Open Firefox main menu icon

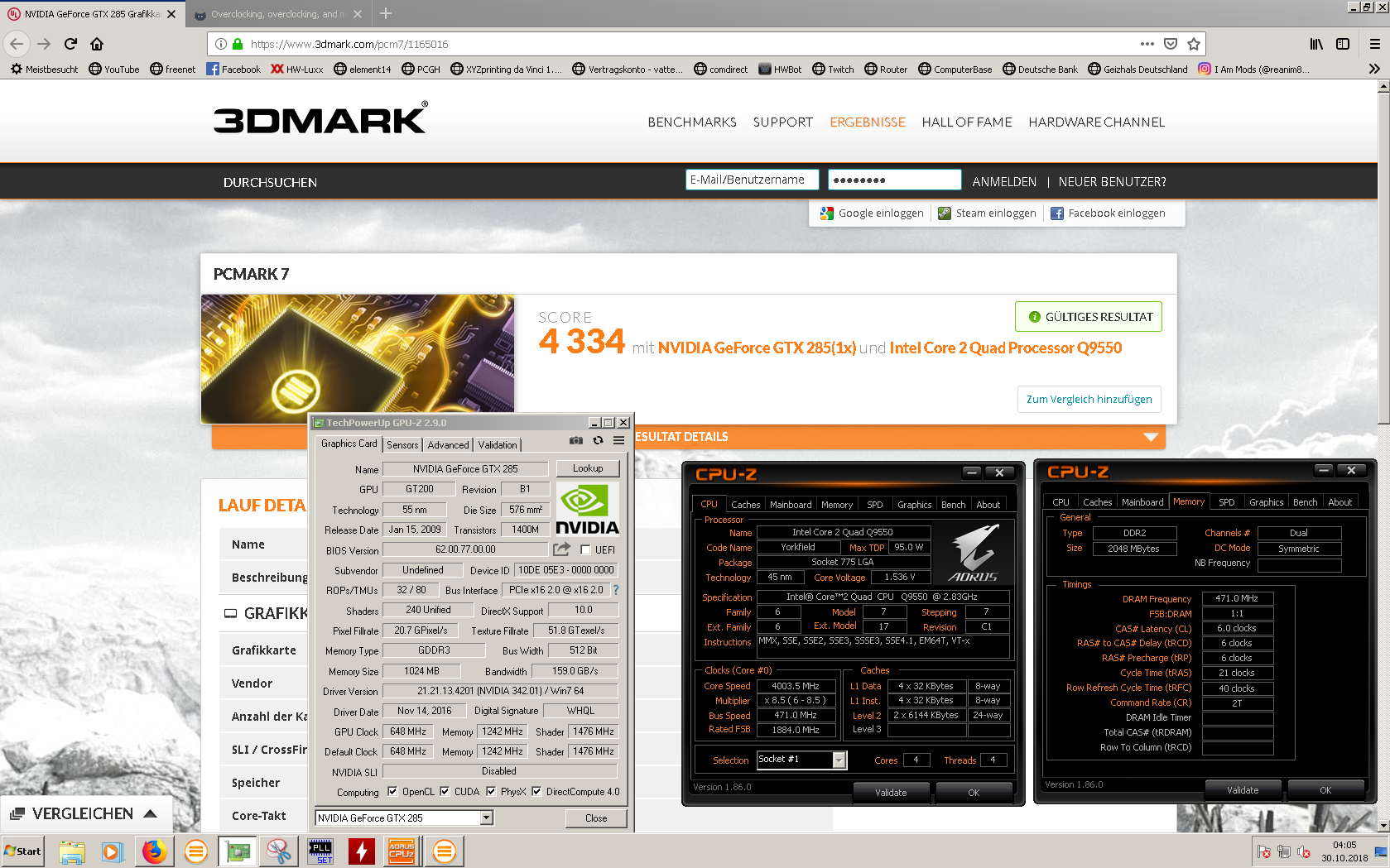1374,44
